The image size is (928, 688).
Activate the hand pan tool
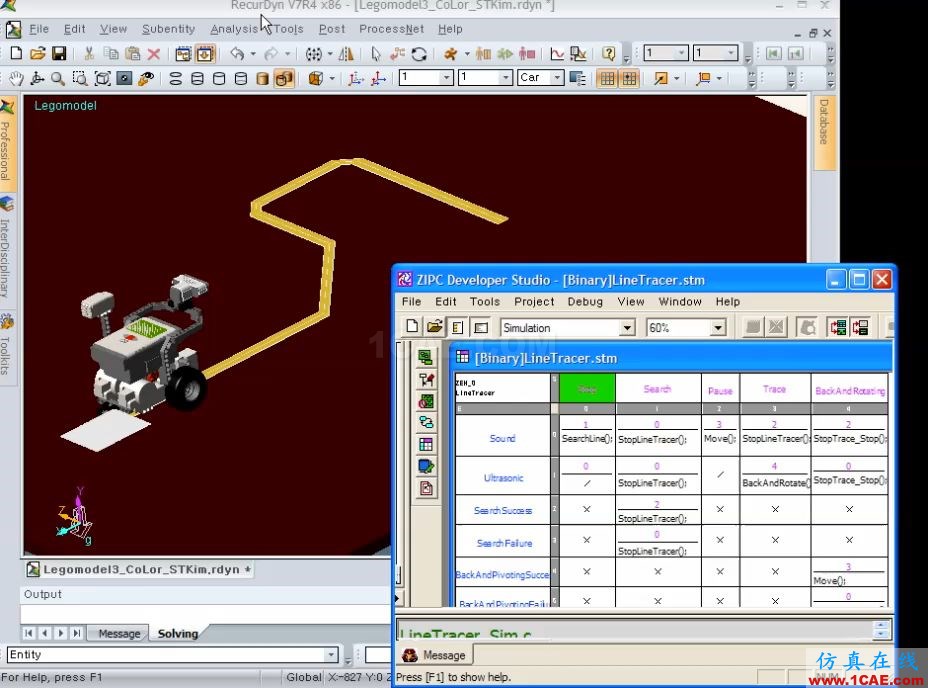[16, 78]
